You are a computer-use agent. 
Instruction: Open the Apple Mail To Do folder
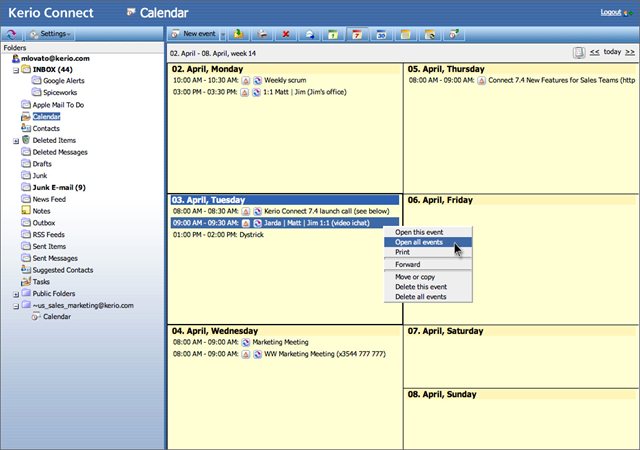click(x=58, y=105)
